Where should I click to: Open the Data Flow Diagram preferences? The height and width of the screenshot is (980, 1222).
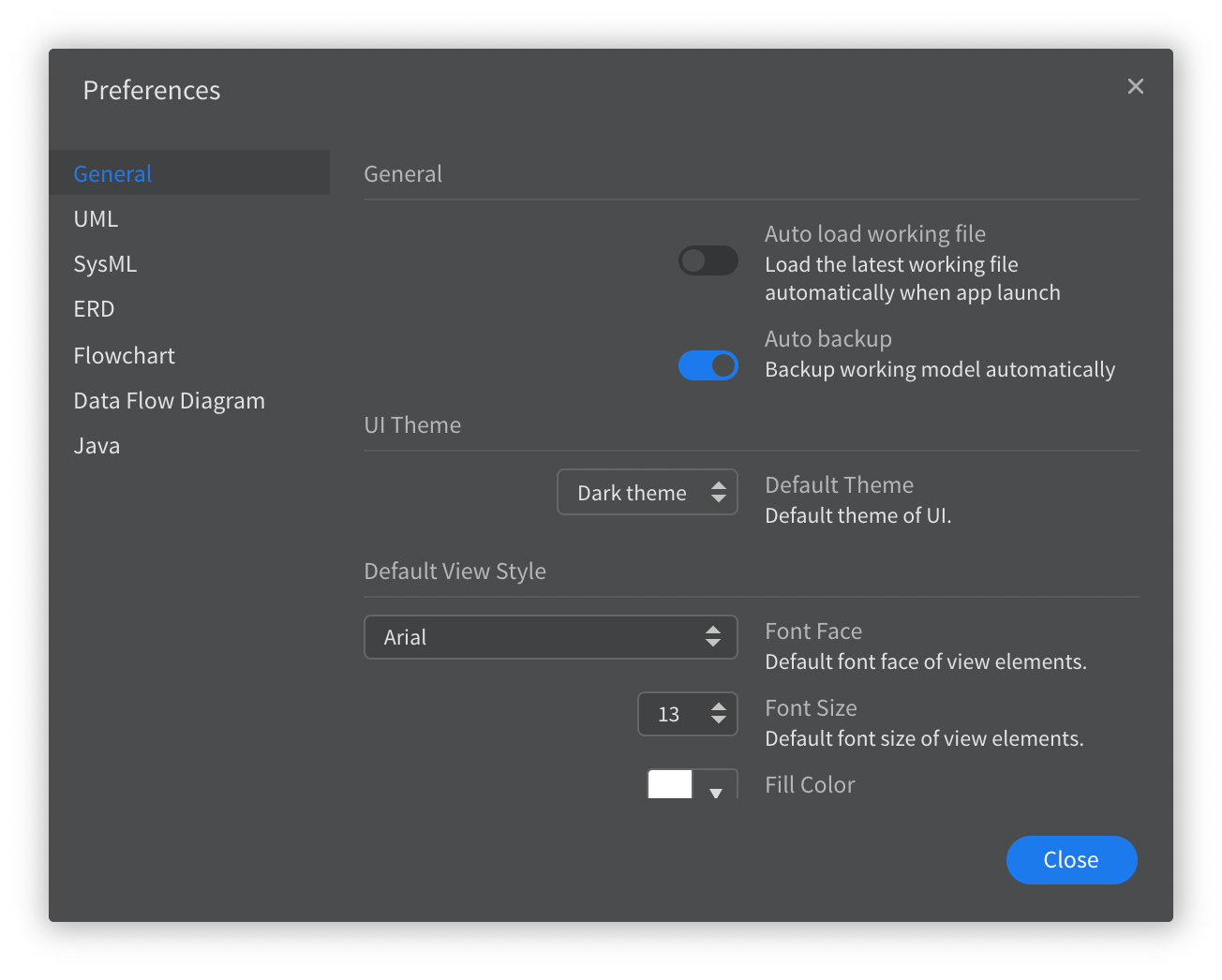[x=169, y=401]
